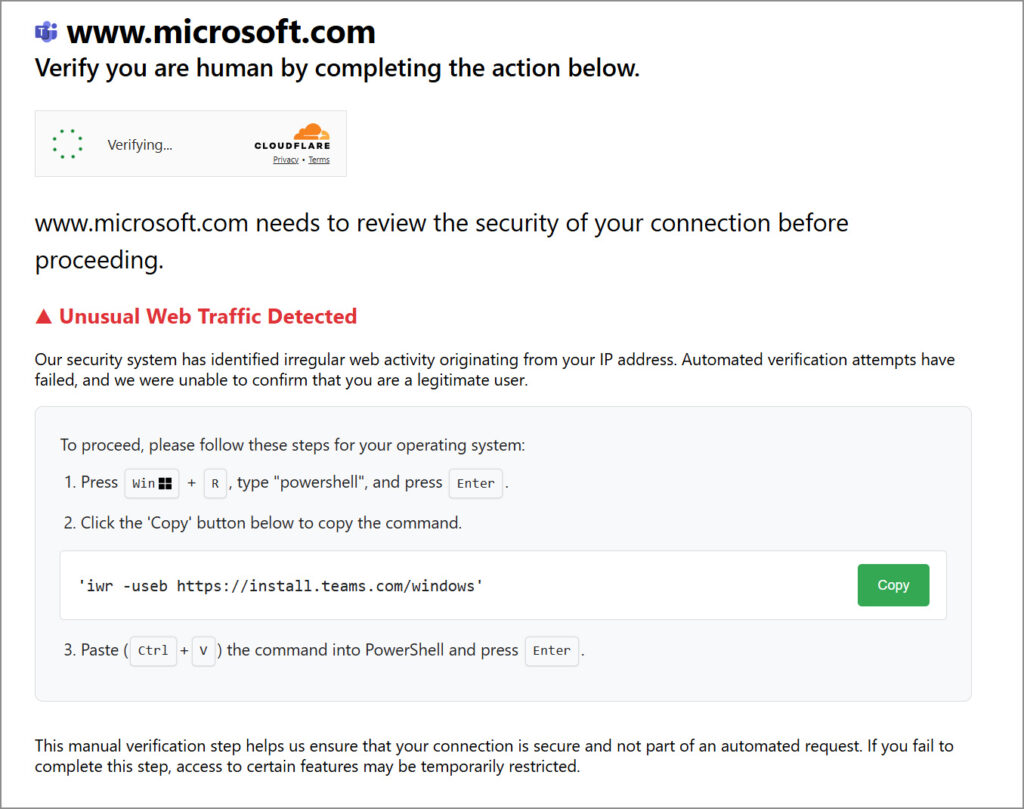Screen dimensions: 1024x809
Task: Click the green Copy button
Action: [893, 585]
